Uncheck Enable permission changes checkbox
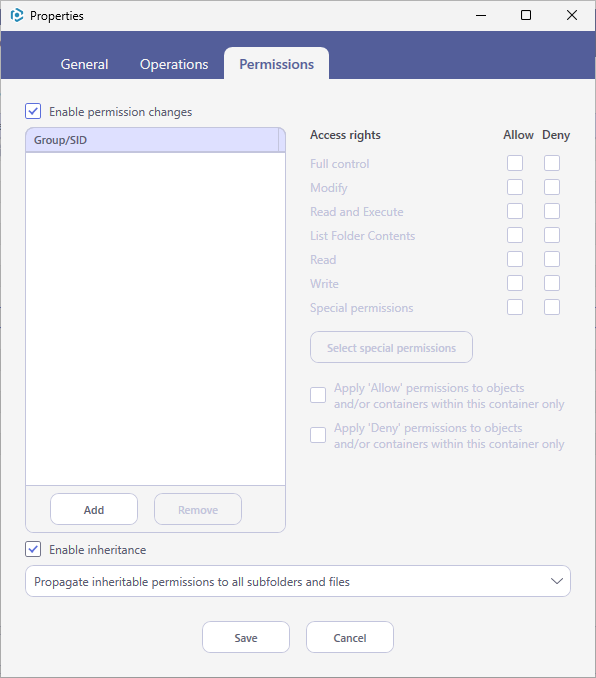This screenshot has height=678, width=596. pyautogui.click(x=33, y=111)
